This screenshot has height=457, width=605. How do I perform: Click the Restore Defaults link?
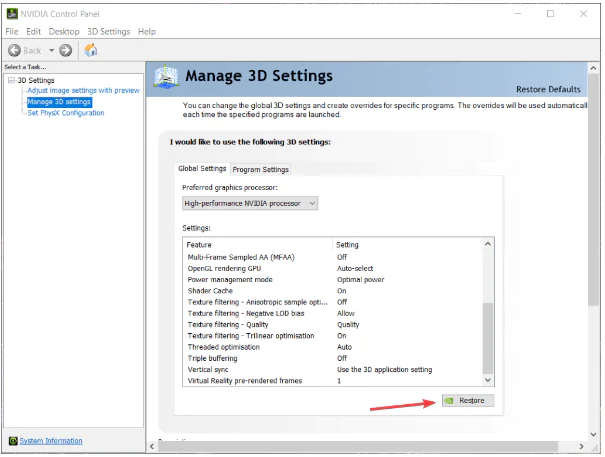pyautogui.click(x=548, y=89)
